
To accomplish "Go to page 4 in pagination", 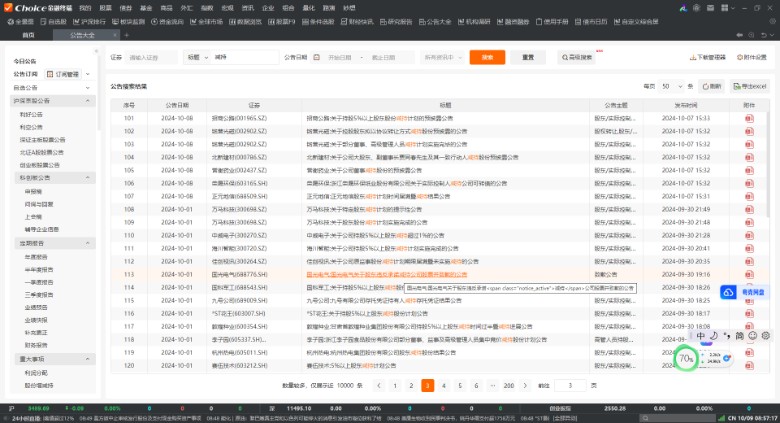I will click(x=444, y=385).
